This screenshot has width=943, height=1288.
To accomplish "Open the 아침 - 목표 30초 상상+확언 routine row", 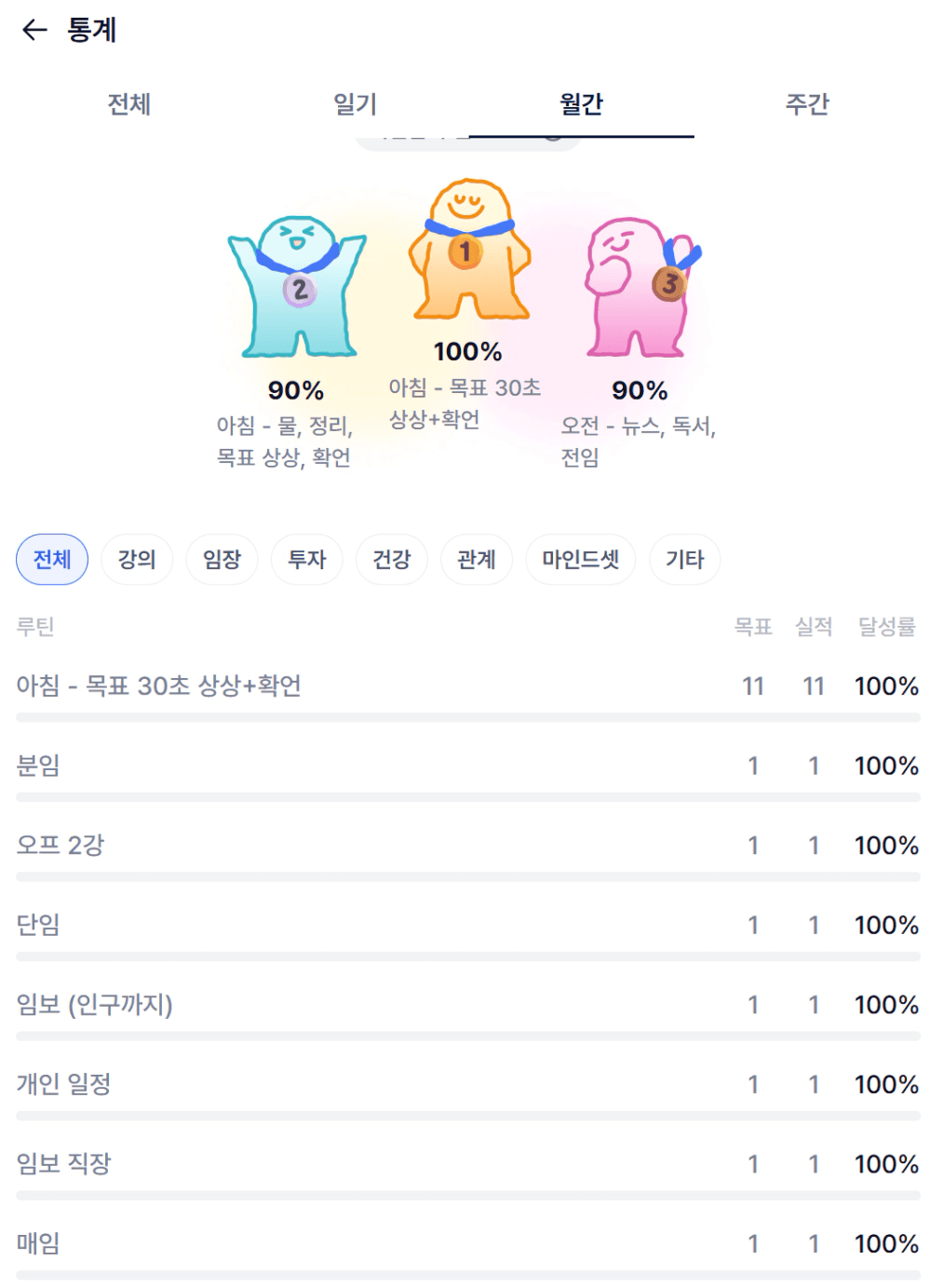I will click(159, 686).
